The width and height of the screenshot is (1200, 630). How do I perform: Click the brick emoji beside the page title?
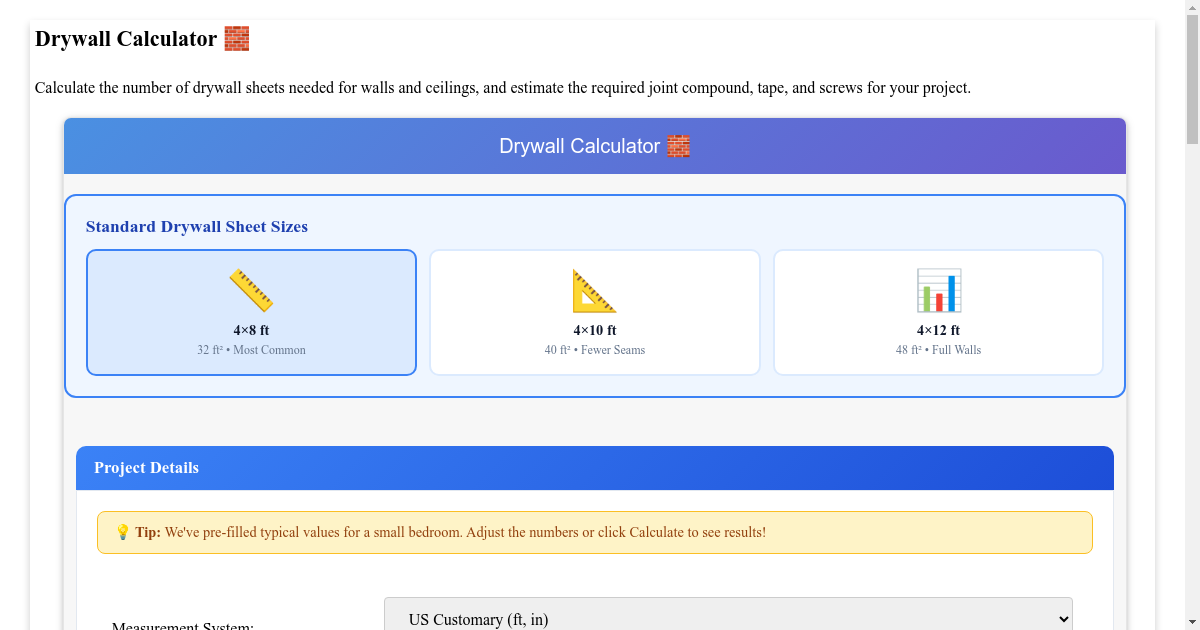(237, 38)
